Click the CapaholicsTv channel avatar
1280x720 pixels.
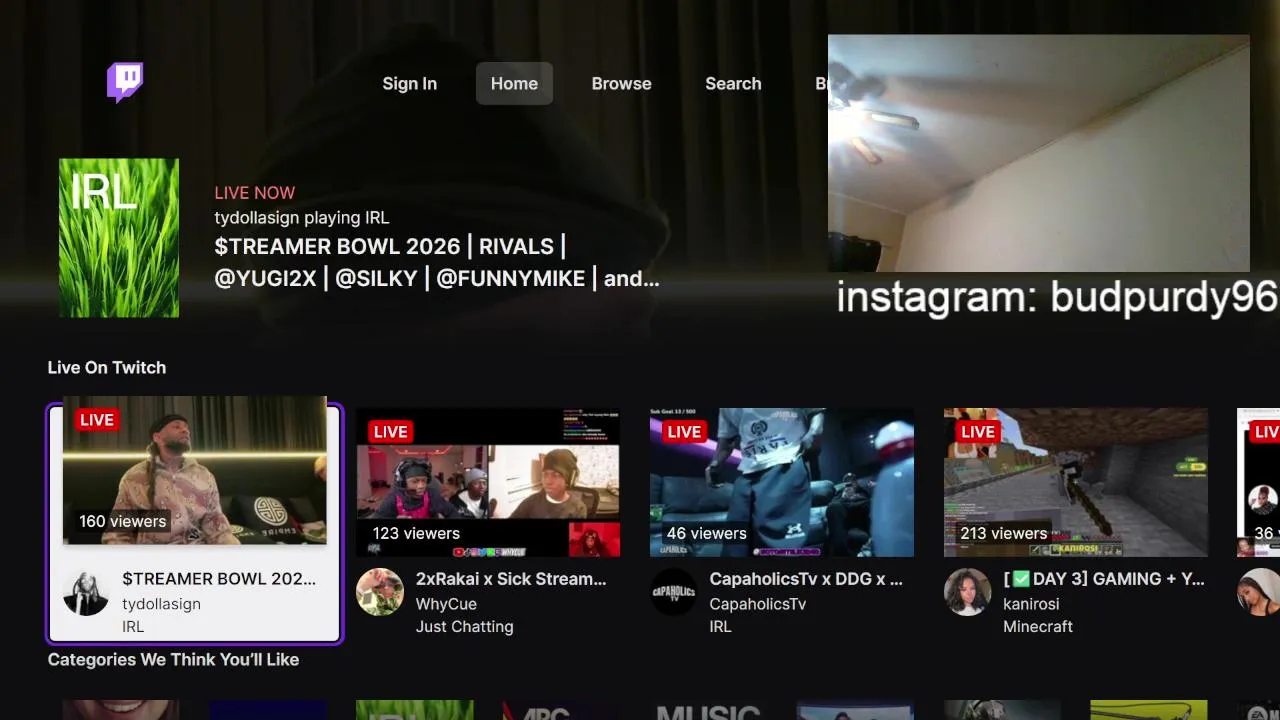(674, 592)
